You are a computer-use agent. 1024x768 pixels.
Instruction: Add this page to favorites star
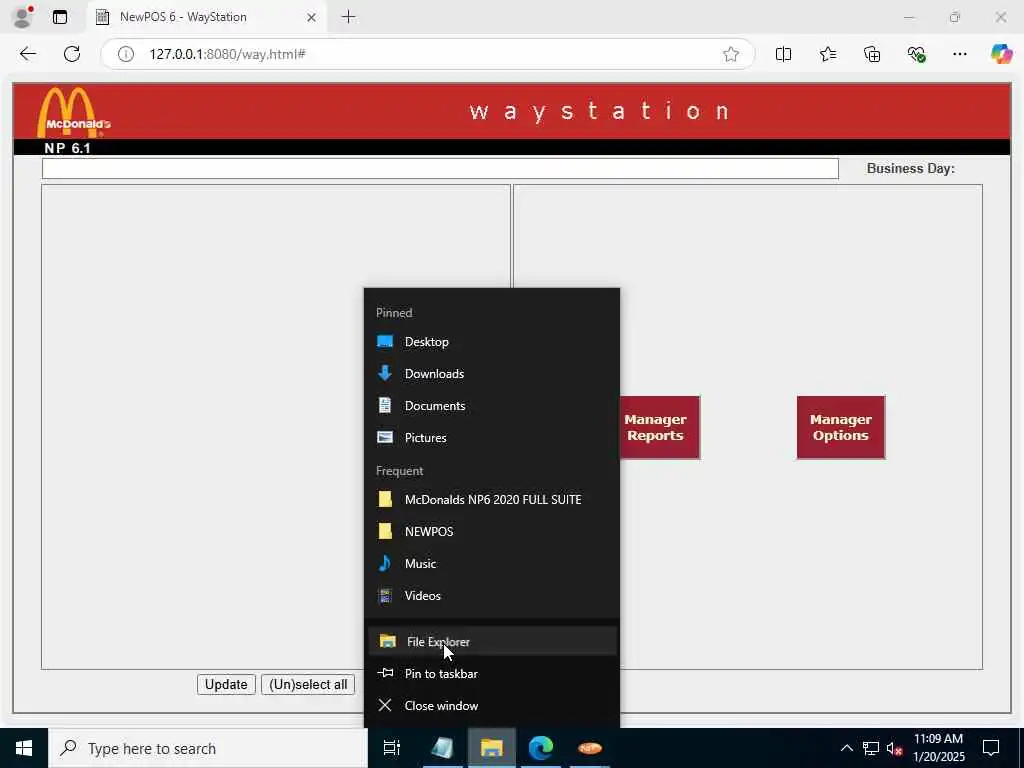pos(731,54)
